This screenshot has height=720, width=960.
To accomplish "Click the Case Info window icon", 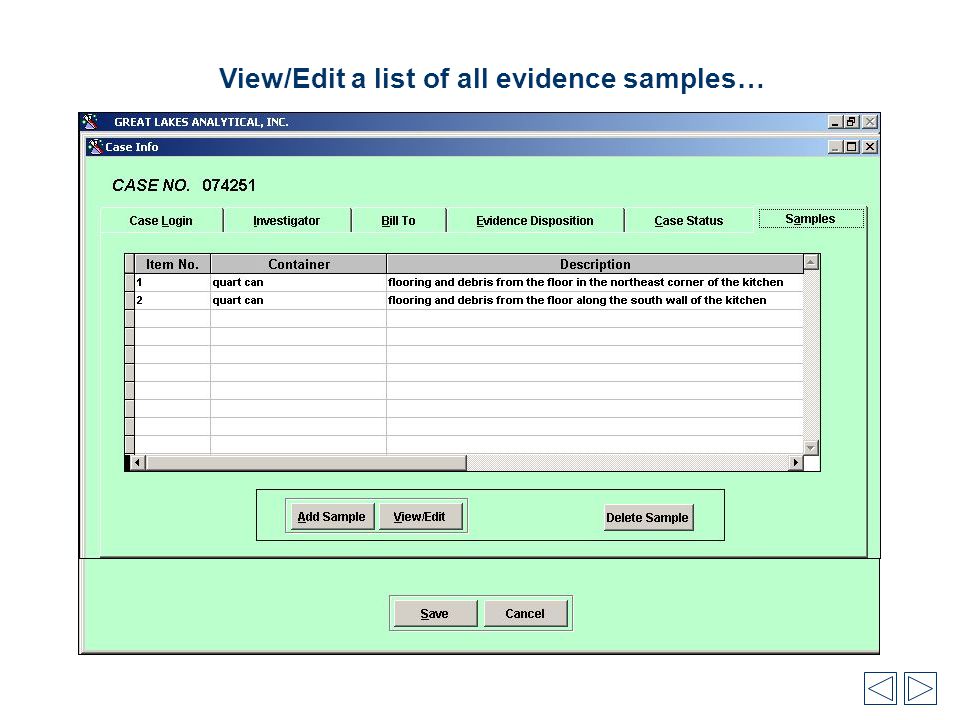I will pyautogui.click(x=95, y=147).
